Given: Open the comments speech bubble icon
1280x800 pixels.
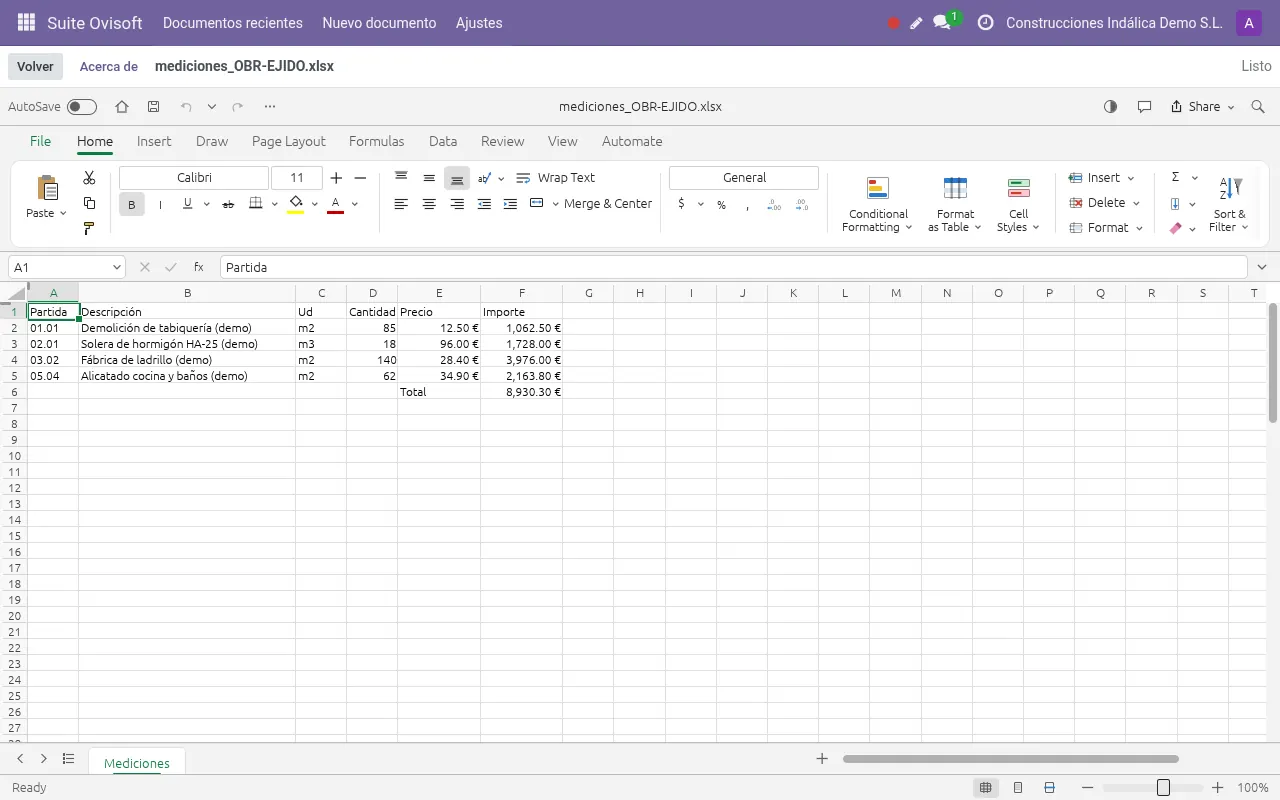Looking at the screenshot, I should 1145,106.
